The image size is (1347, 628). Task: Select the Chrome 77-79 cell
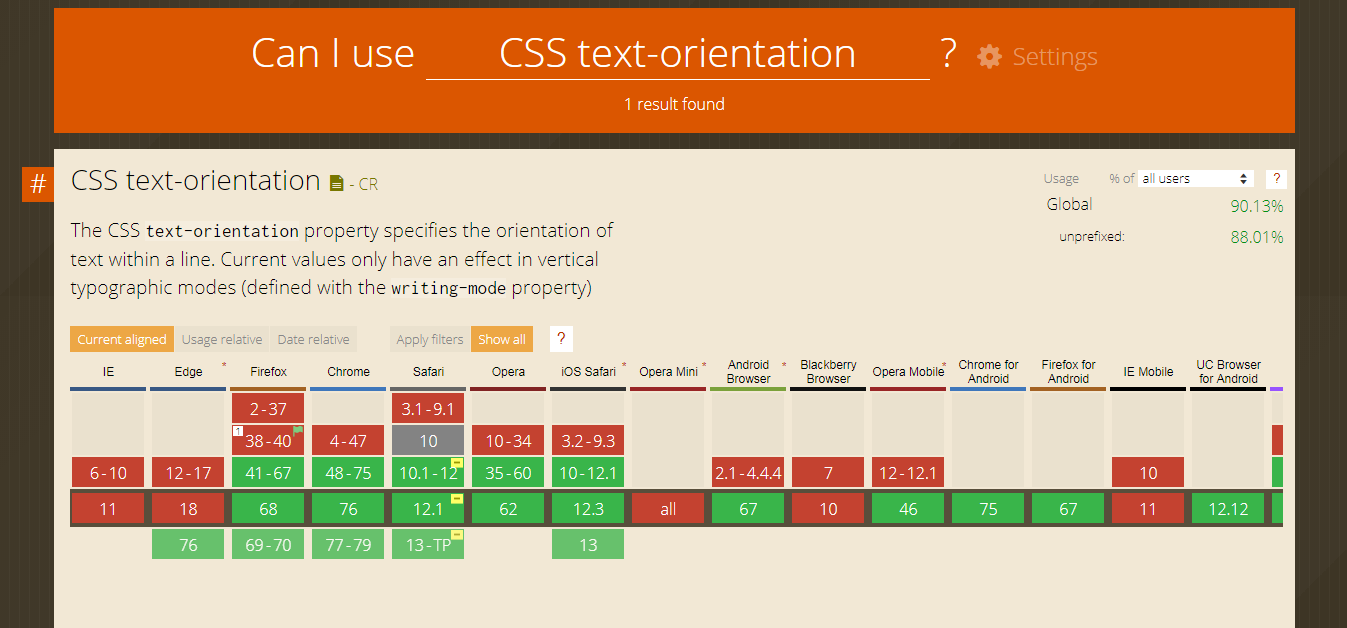[x=348, y=545]
